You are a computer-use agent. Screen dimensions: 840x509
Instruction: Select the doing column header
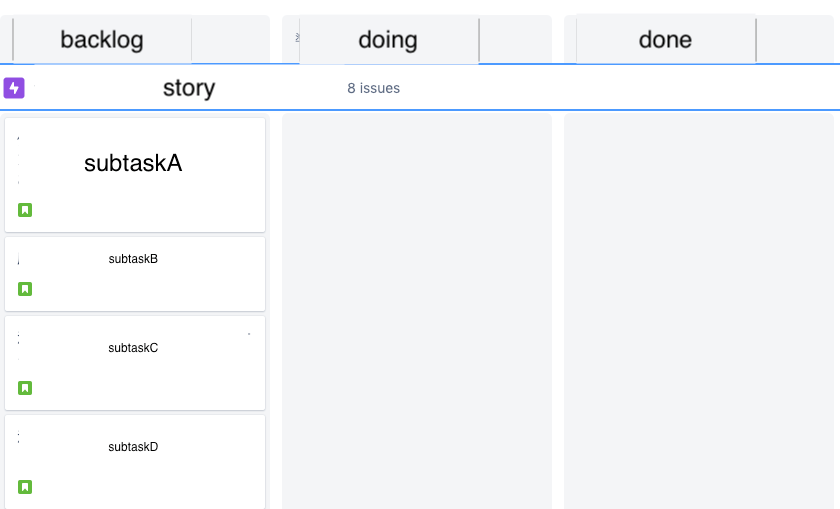click(388, 40)
